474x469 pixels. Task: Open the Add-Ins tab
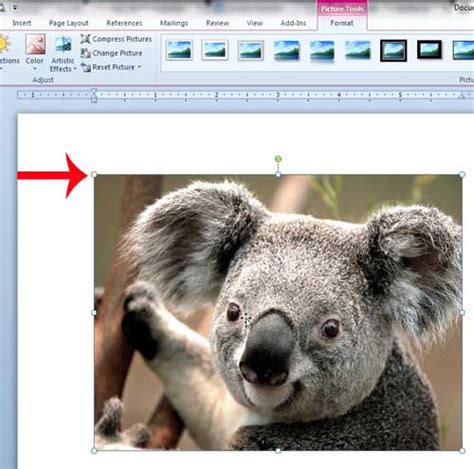coord(293,23)
